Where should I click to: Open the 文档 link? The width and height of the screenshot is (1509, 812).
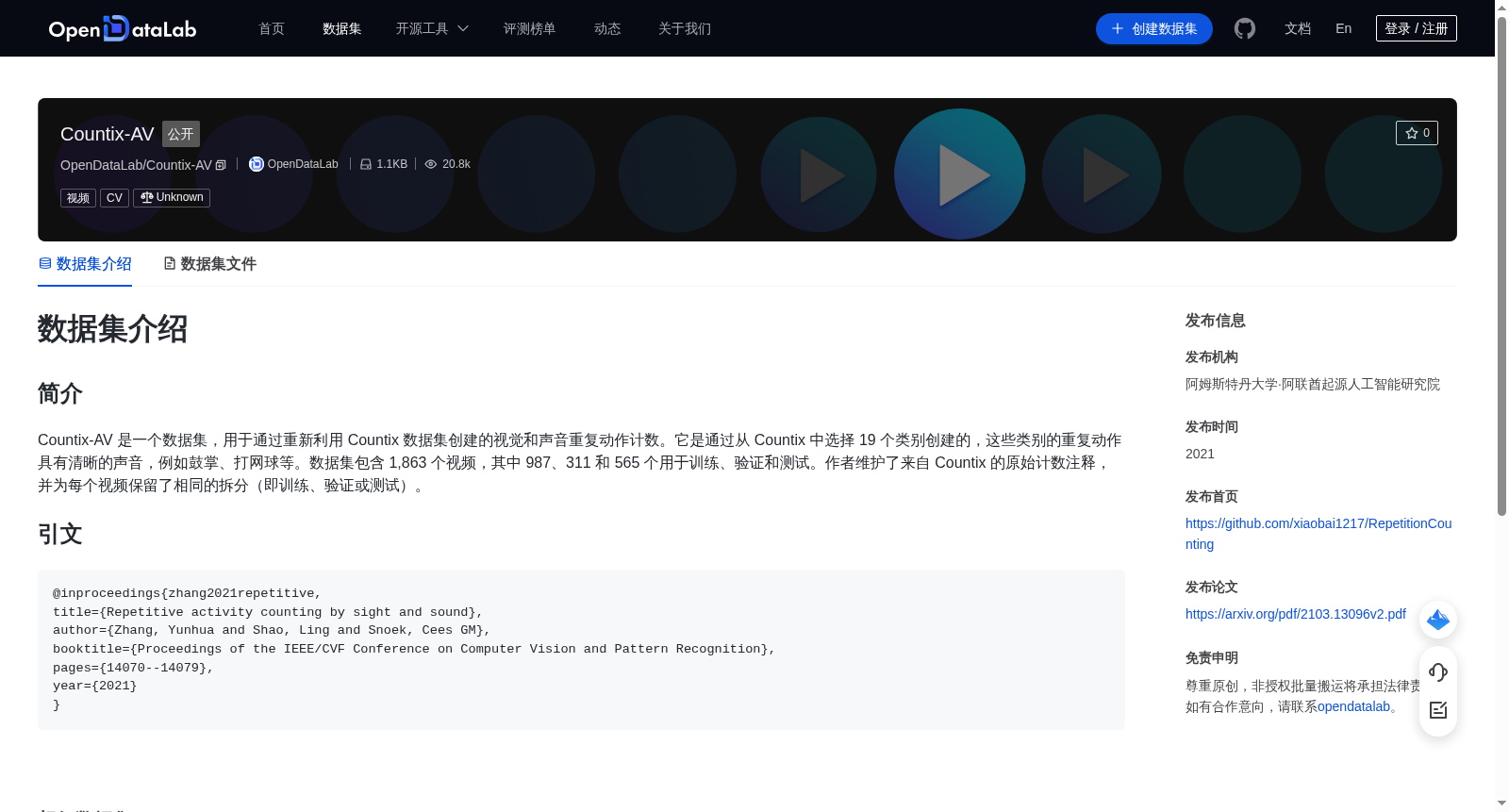pos(1298,29)
